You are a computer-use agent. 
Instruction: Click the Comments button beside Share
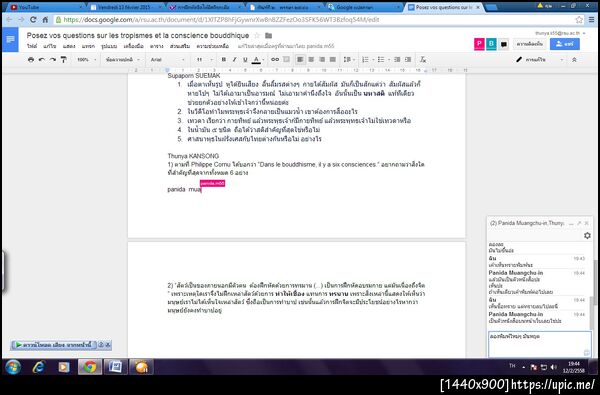click(x=530, y=44)
